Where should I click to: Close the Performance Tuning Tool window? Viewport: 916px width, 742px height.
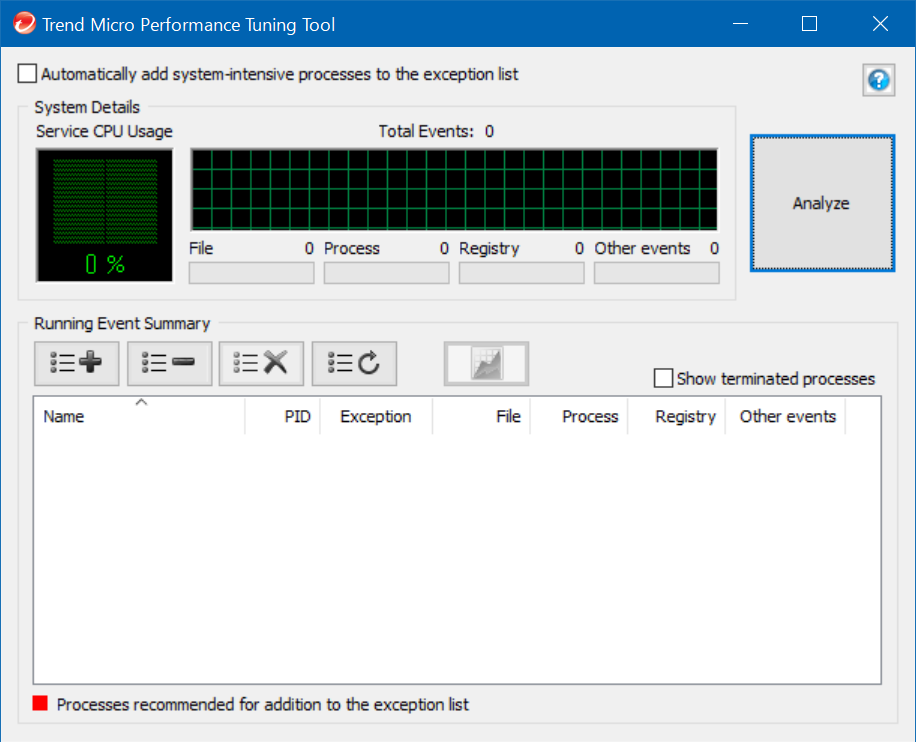pos(880,24)
